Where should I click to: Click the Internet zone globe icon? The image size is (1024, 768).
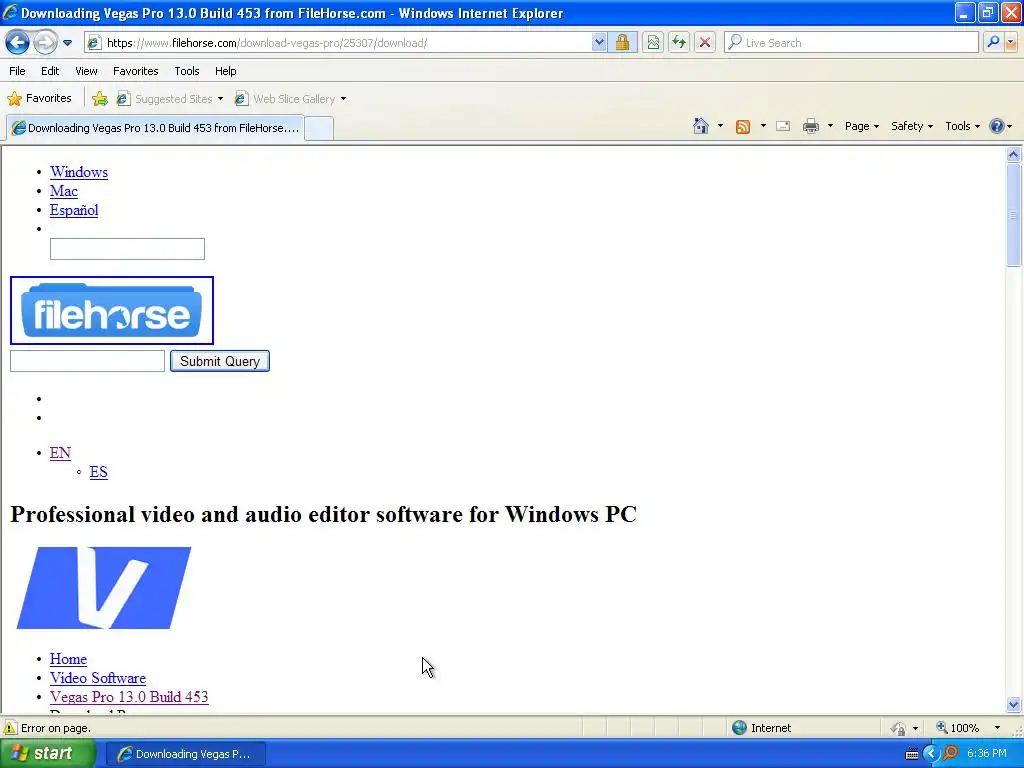point(739,728)
